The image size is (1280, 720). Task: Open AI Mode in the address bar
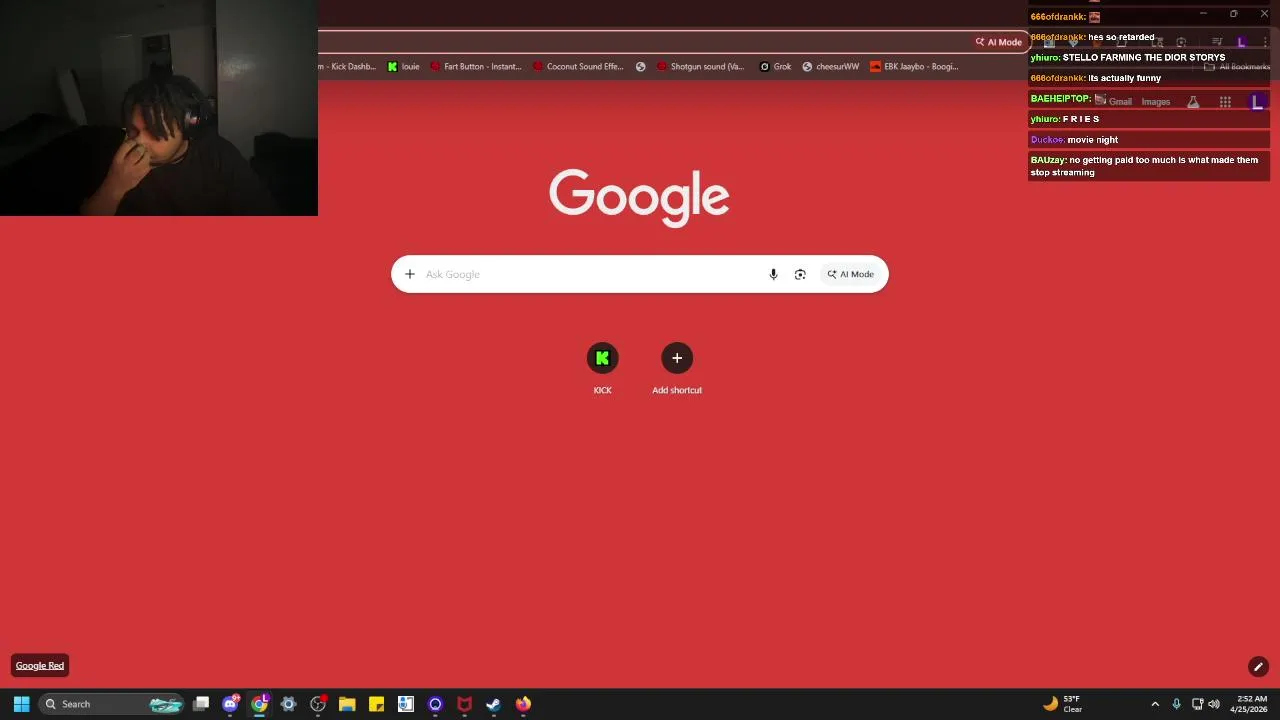click(x=999, y=42)
